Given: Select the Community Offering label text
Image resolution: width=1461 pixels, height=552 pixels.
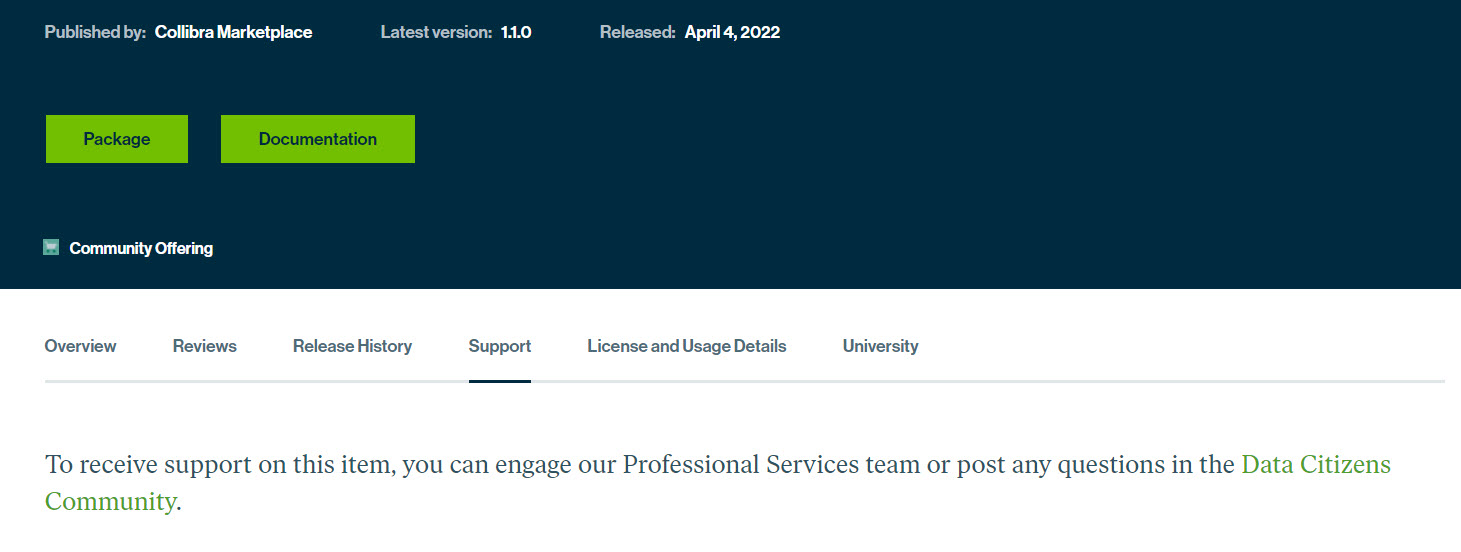Looking at the screenshot, I should (141, 248).
